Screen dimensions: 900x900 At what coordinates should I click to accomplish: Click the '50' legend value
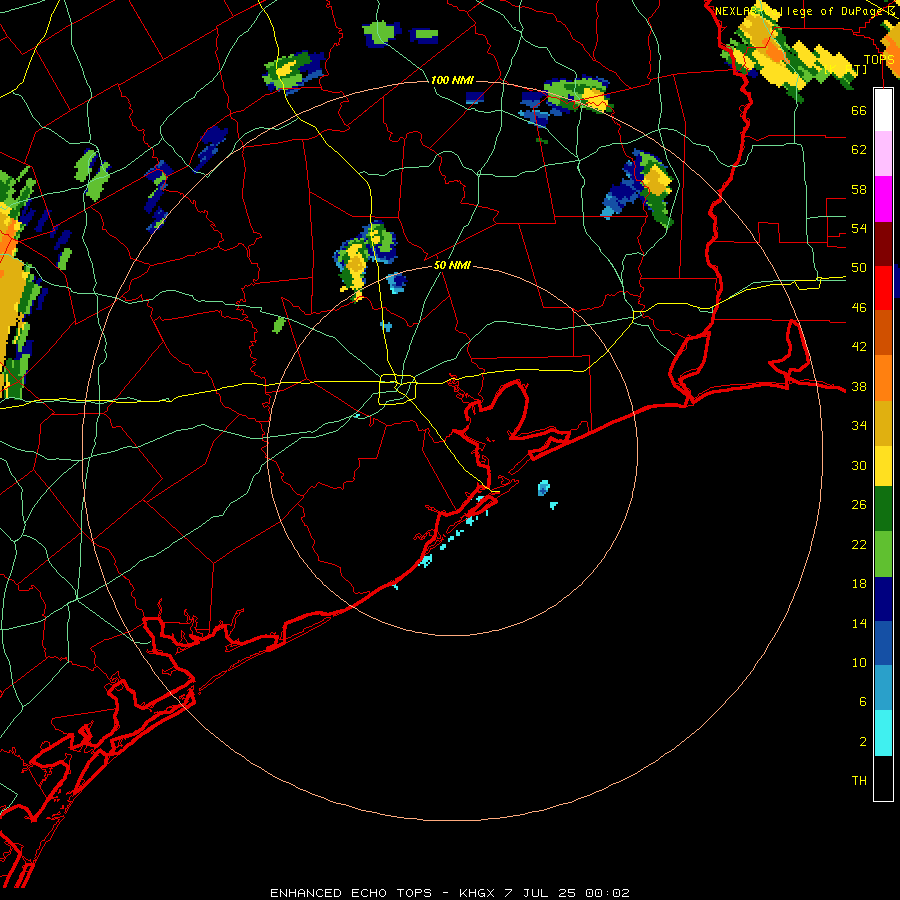click(x=859, y=268)
